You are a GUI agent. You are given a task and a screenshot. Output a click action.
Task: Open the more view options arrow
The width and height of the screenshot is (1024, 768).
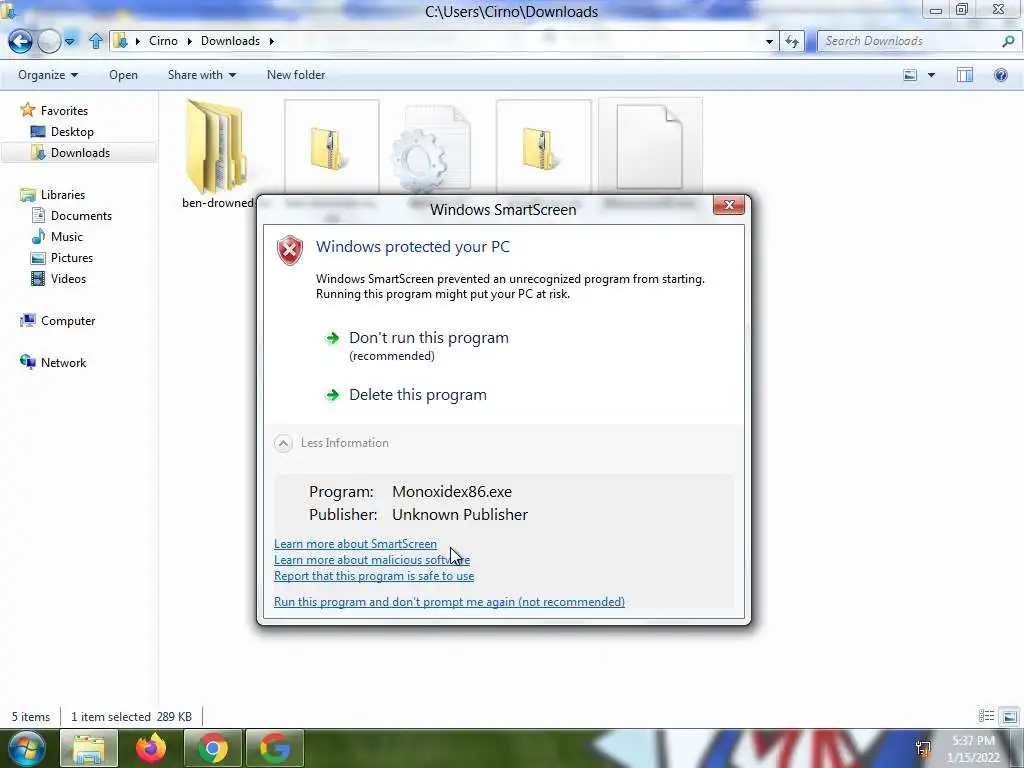tap(931, 75)
